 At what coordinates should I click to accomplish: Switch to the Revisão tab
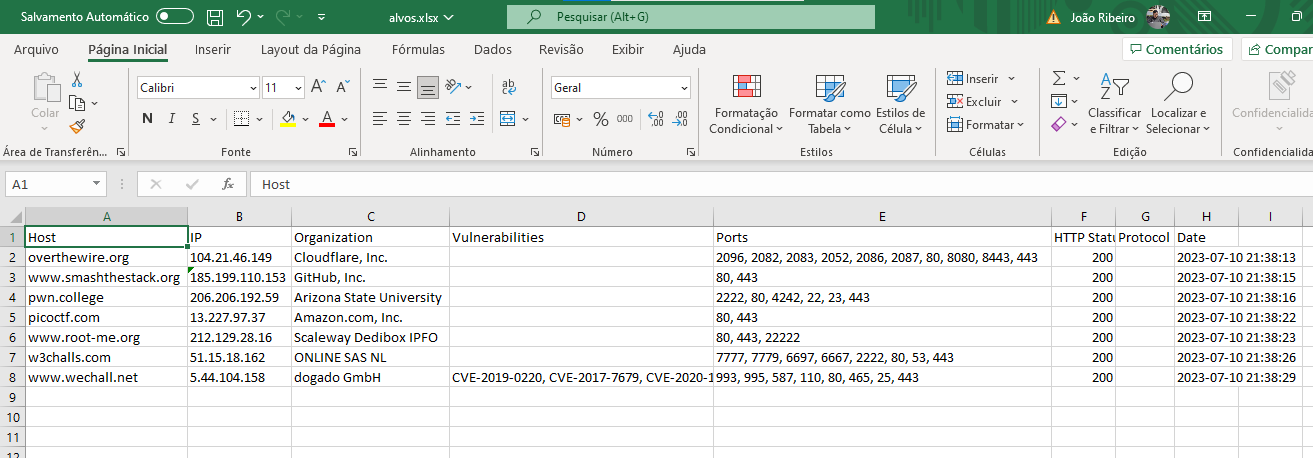coord(561,49)
